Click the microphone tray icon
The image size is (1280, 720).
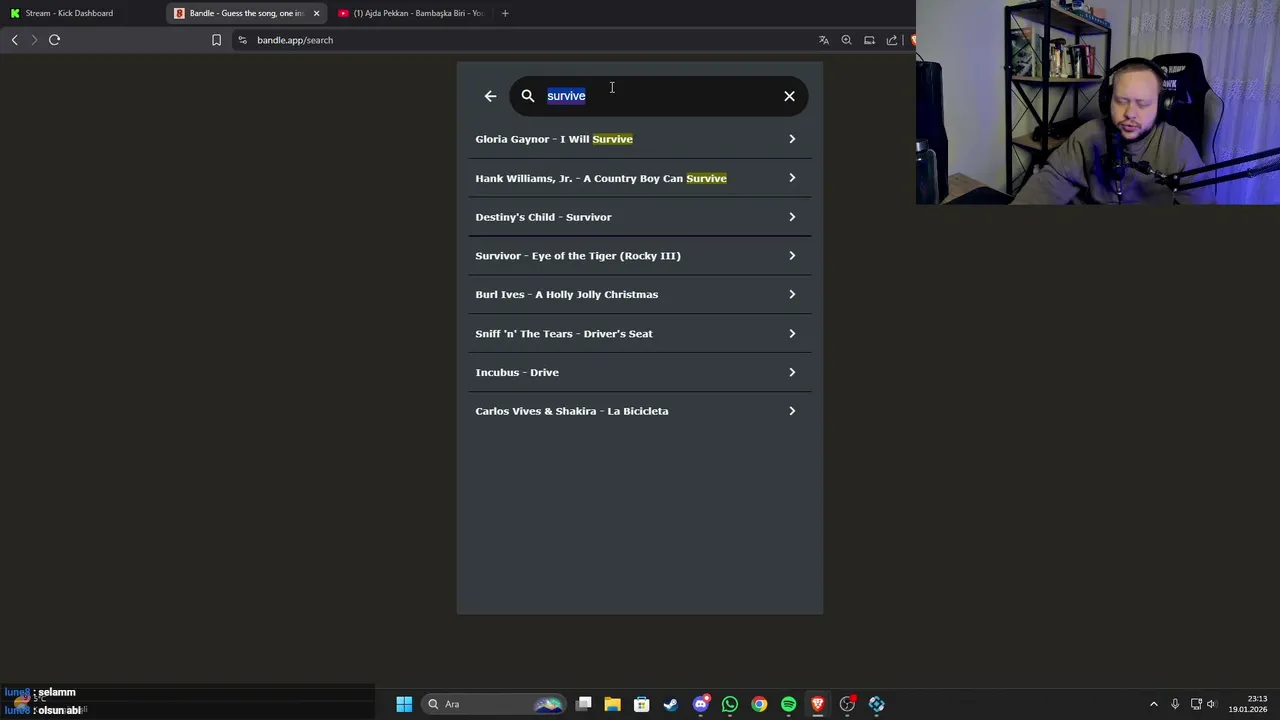pyautogui.click(x=1175, y=704)
